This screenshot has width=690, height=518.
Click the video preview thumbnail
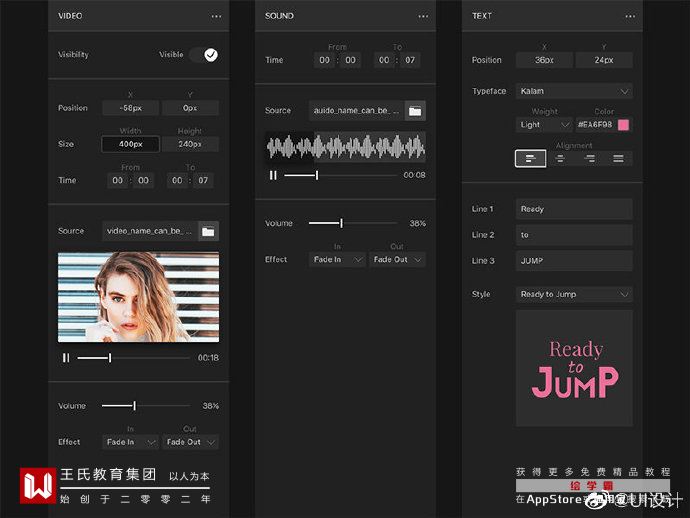coord(138,297)
